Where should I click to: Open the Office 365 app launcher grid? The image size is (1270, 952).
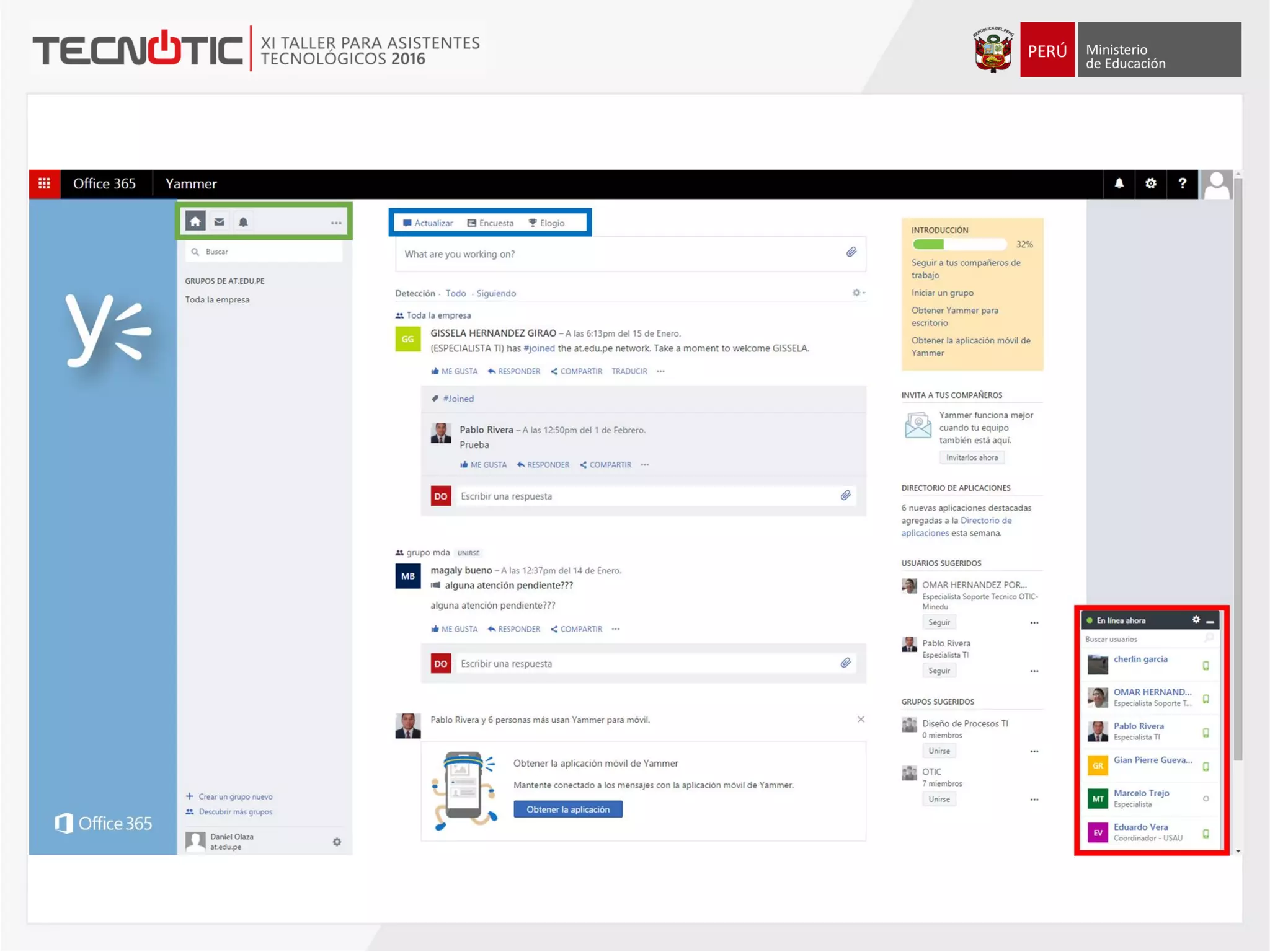[44, 183]
